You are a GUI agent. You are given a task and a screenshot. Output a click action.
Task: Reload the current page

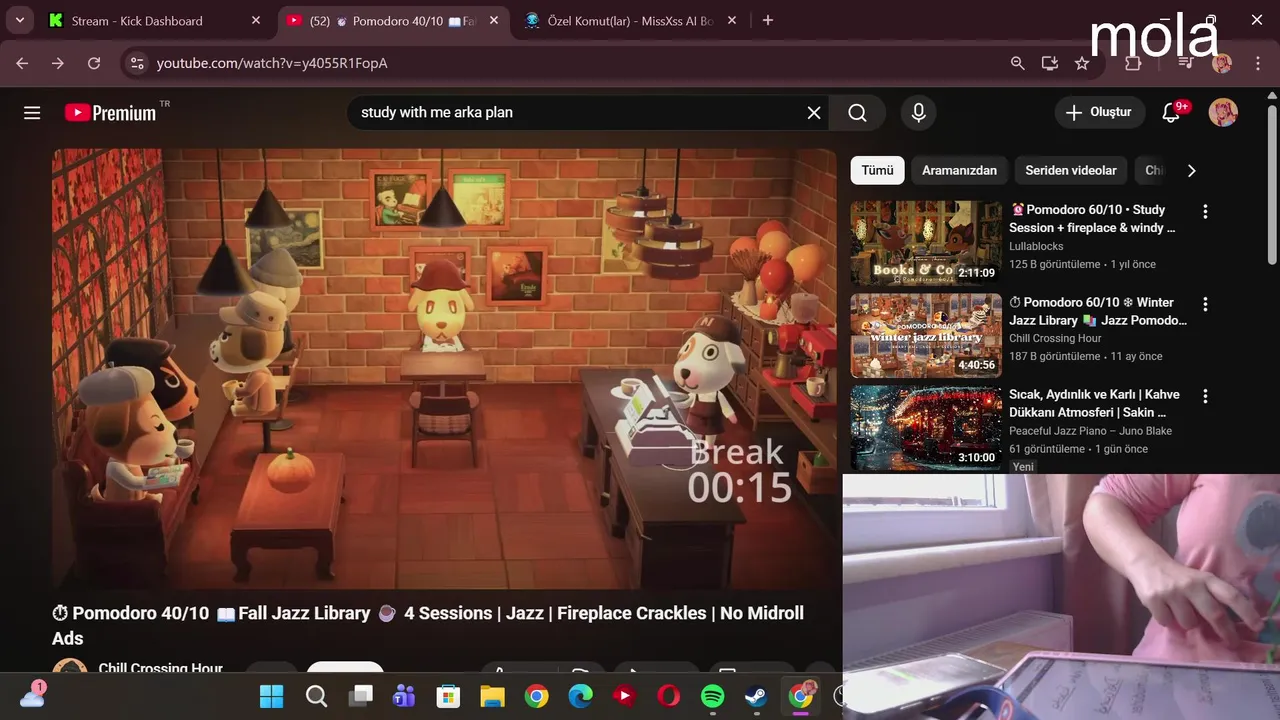(x=94, y=63)
